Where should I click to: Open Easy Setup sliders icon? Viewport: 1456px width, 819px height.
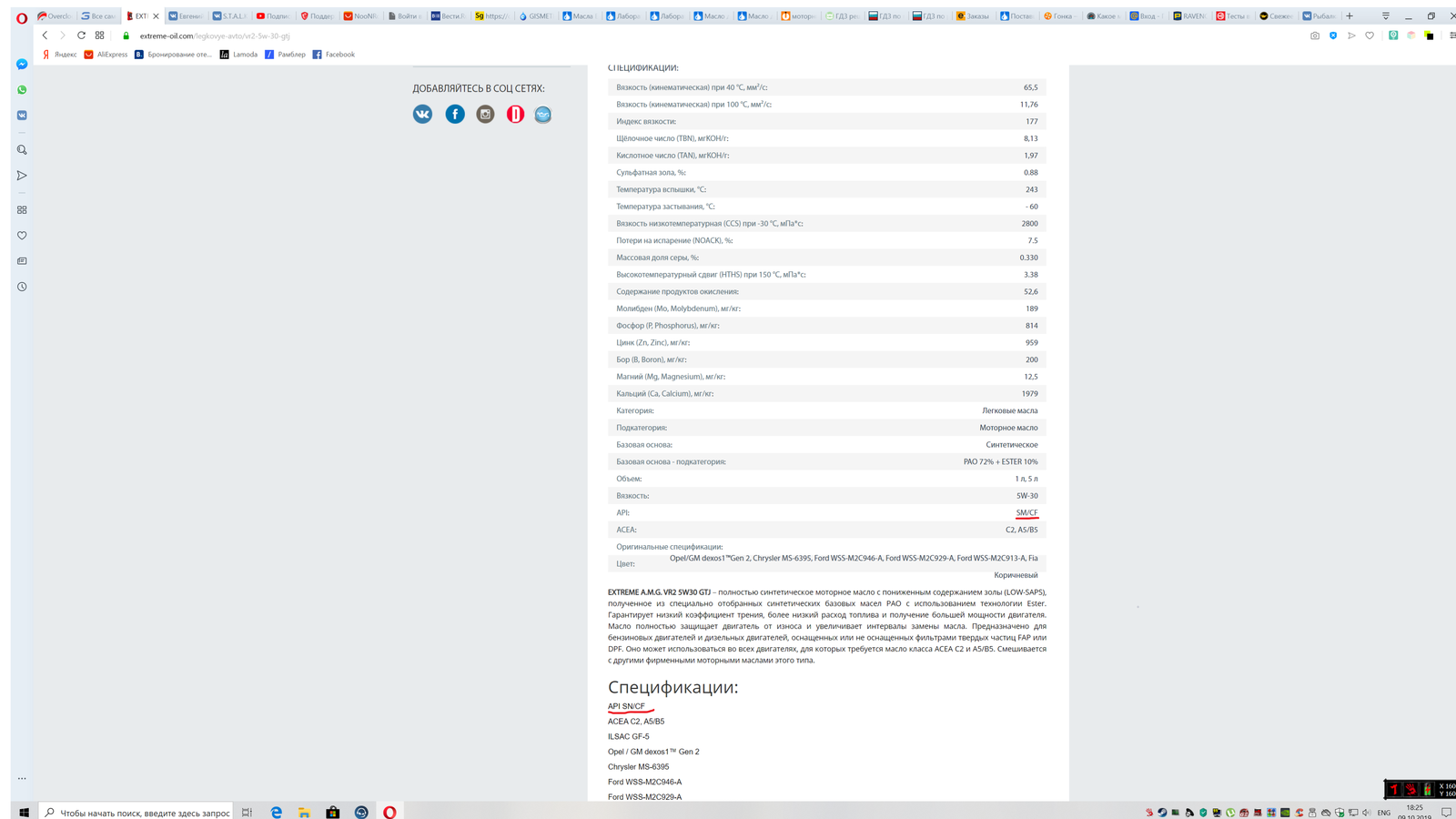(x=1452, y=35)
